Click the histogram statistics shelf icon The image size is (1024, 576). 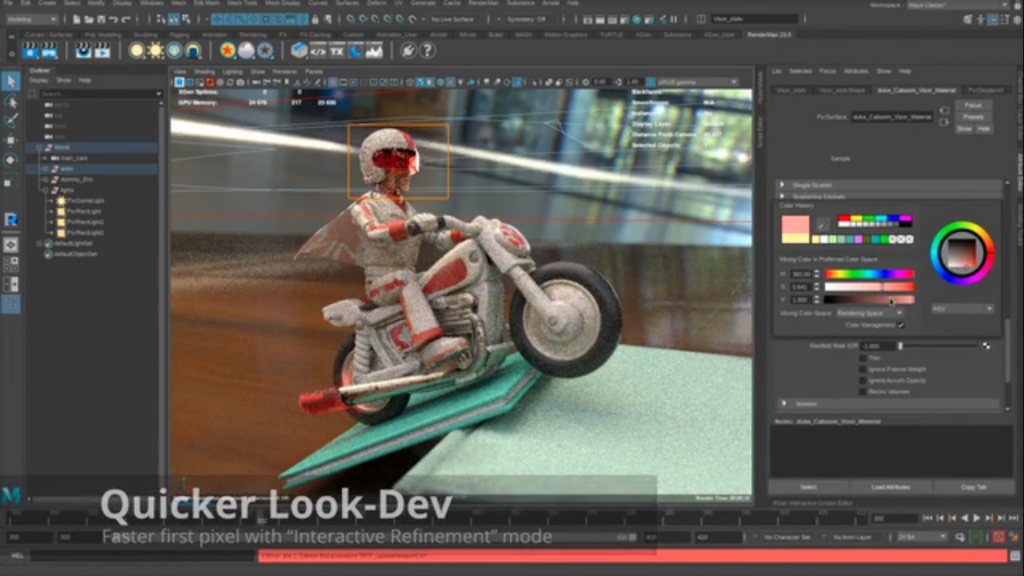(x=374, y=50)
